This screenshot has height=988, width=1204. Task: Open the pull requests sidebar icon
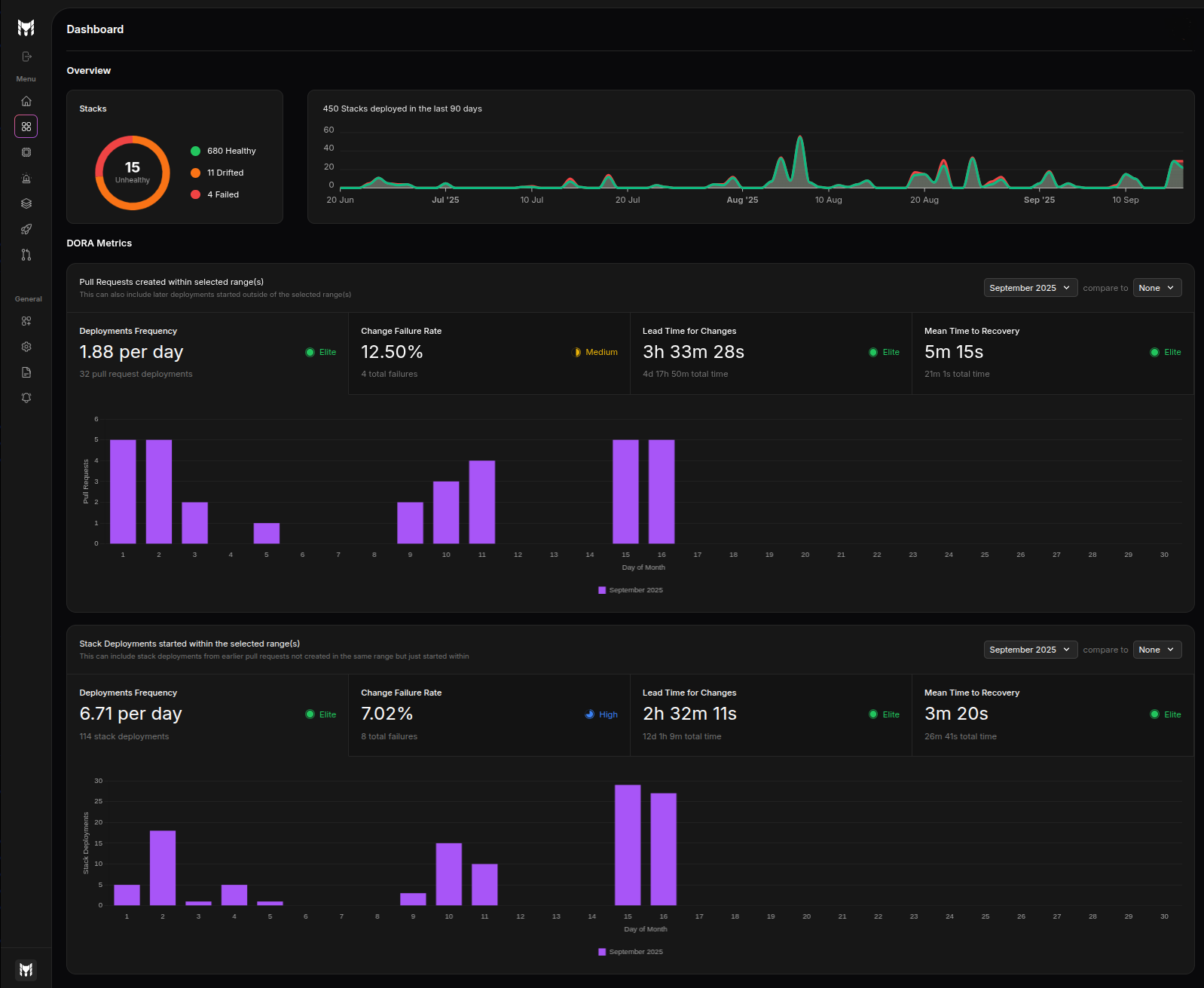(26, 255)
